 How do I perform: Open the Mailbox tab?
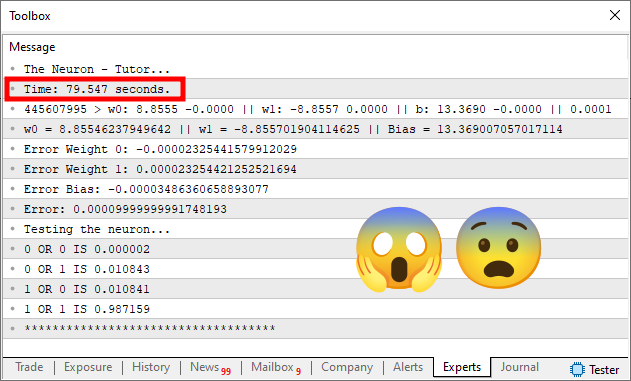click(276, 367)
